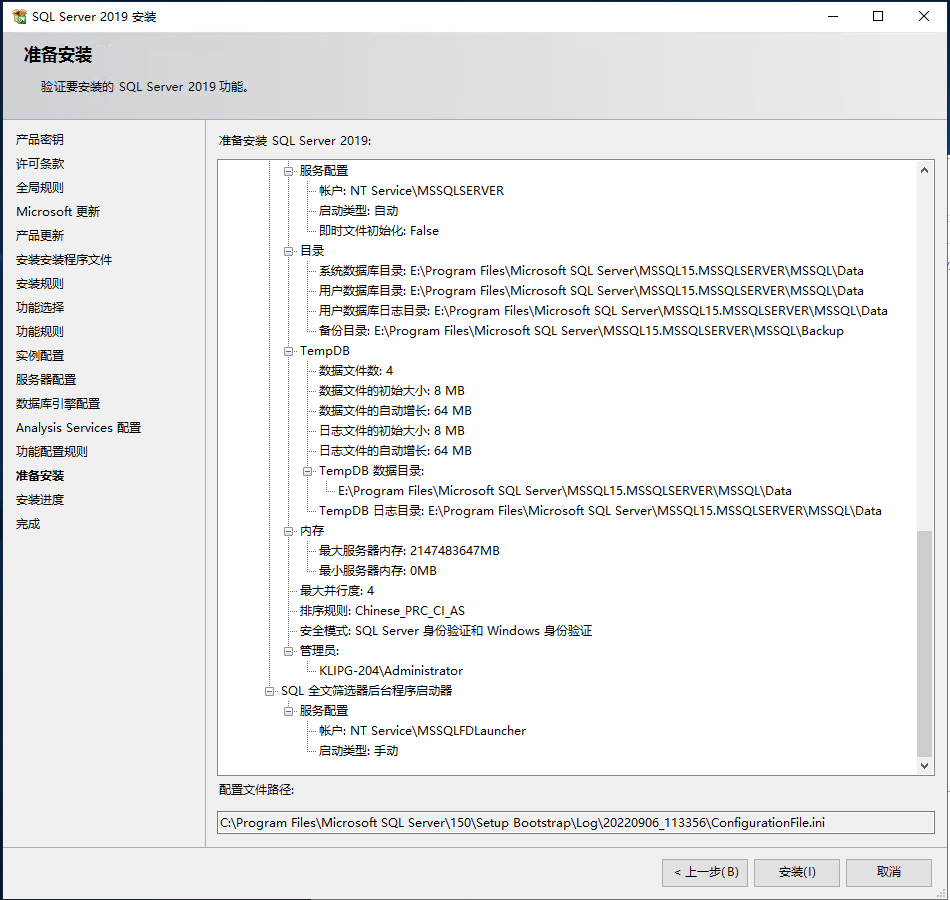Close the SQL Server 2019 setup window
The image size is (950, 900).
tap(923, 16)
